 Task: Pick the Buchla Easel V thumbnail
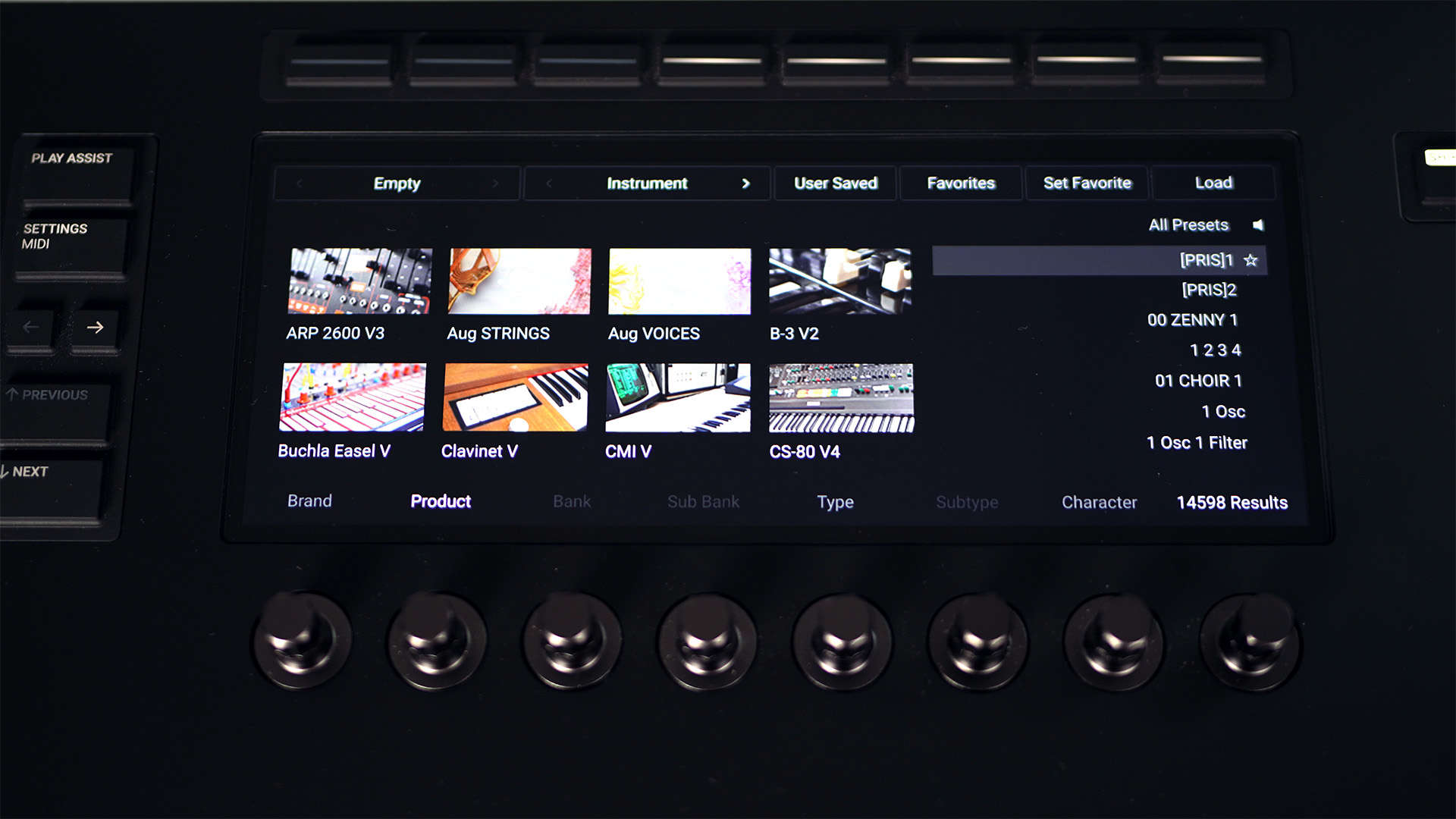pos(353,397)
